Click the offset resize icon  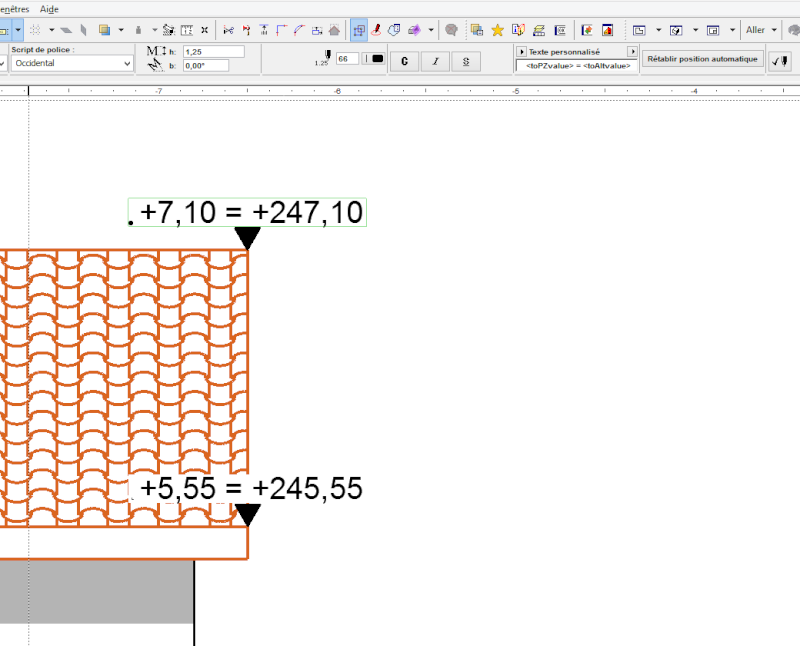tap(317, 30)
